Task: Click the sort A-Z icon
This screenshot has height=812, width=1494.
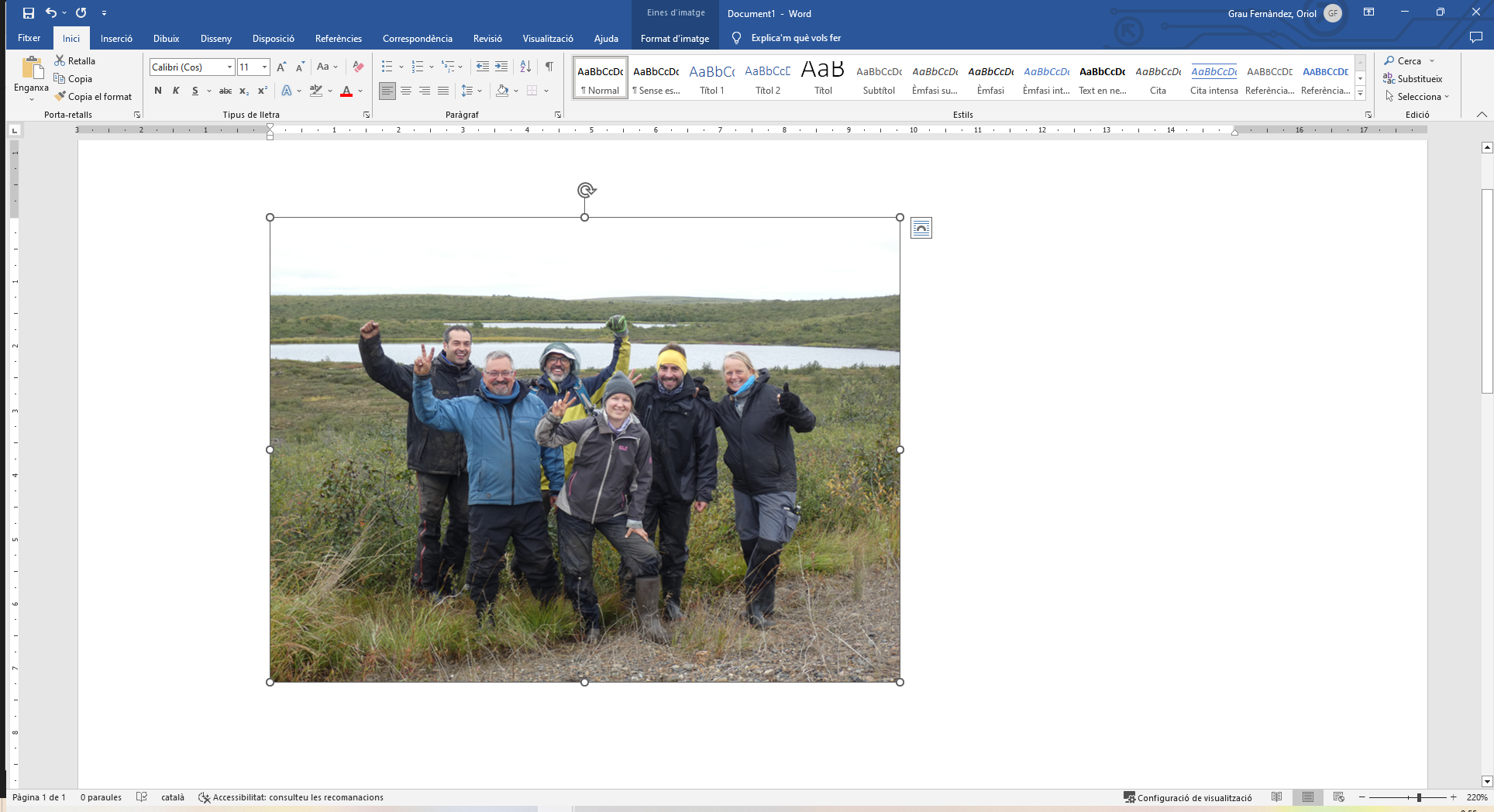Action: (x=525, y=67)
